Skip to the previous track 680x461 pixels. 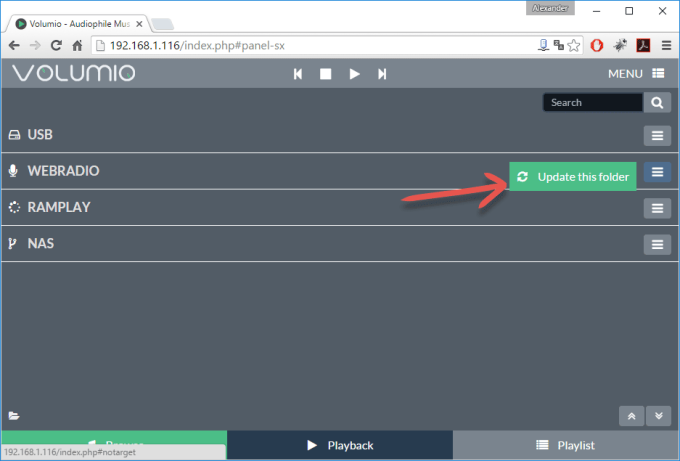point(298,74)
